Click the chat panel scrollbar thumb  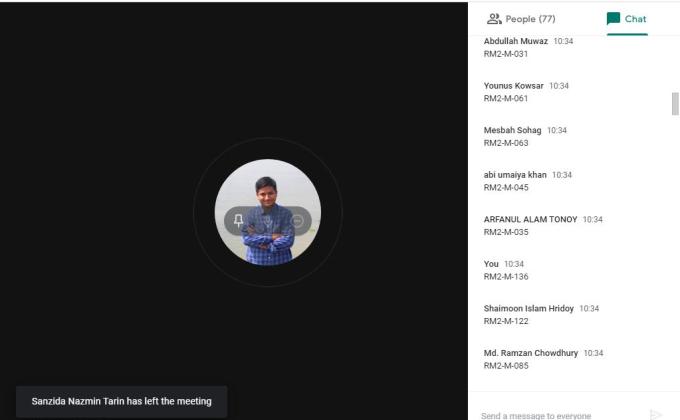675,104
